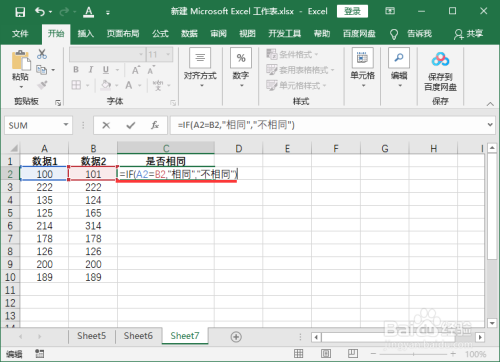Click the 保存到百度网盘 cloud icon
The image size is (500, 362).
(x=440, y=59)
